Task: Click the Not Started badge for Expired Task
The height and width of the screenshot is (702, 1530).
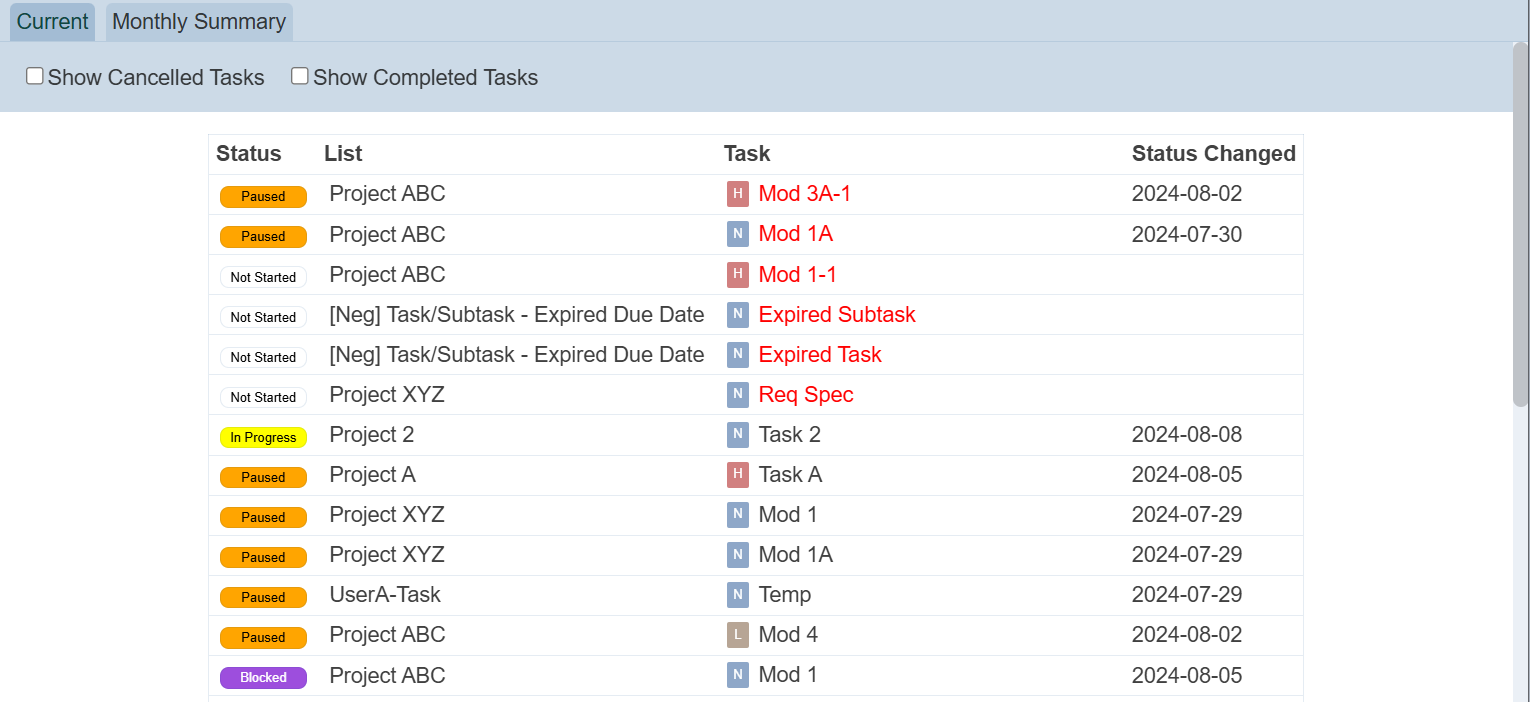Action: pos(263,357)
